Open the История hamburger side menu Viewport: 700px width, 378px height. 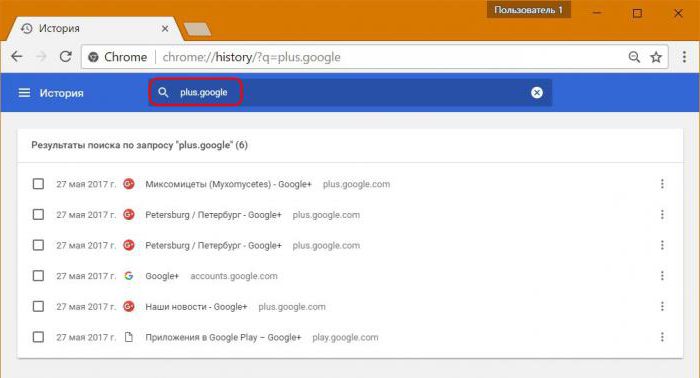point(24,93)
